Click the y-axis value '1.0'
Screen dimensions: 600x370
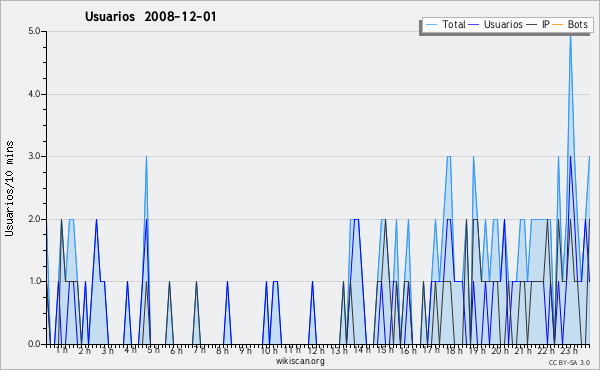click(34, 282)
